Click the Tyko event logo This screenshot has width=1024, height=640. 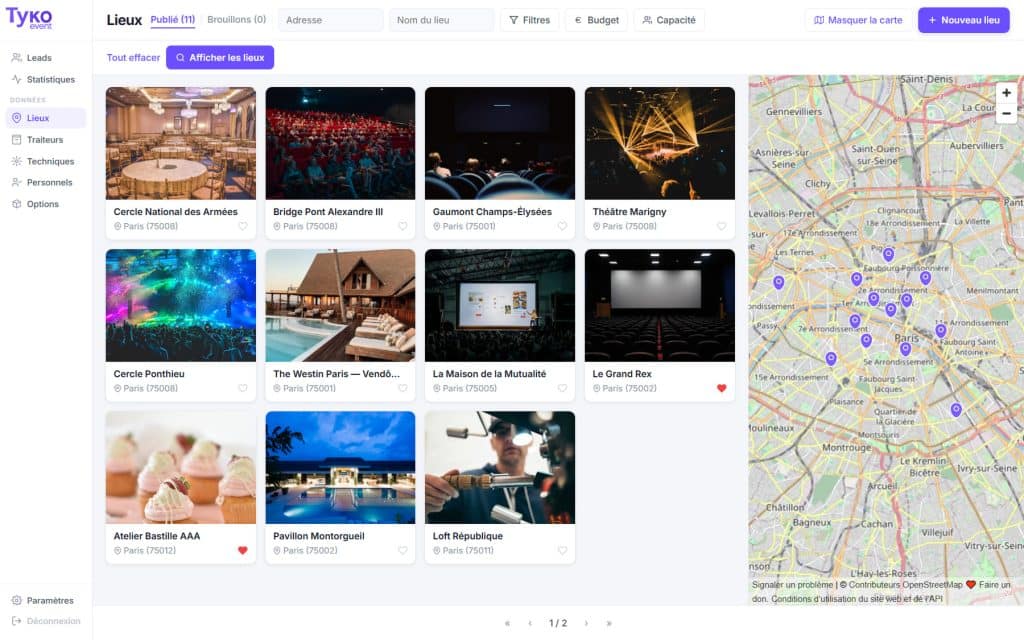[29, 18]
